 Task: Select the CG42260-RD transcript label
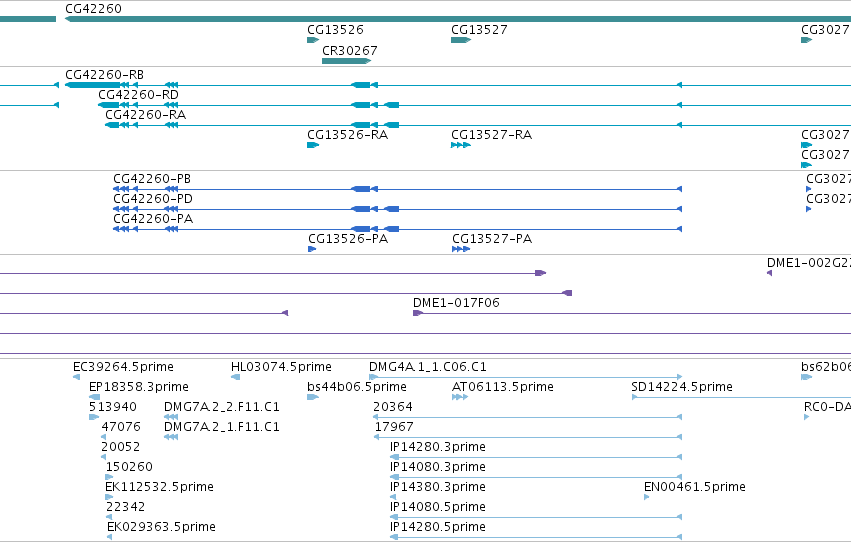tap(138, 95)
